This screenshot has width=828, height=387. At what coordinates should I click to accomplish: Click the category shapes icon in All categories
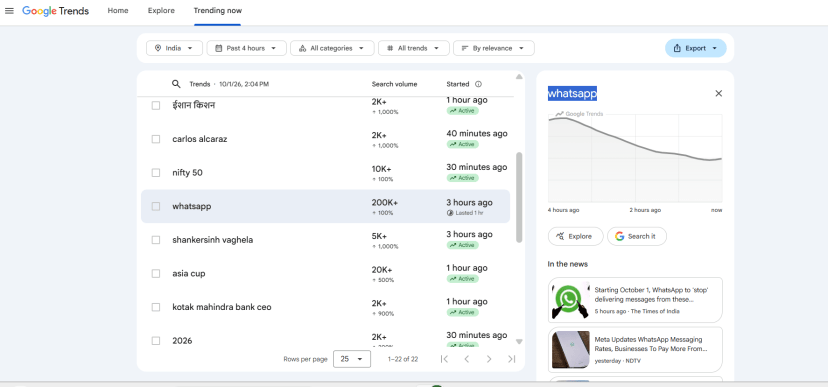(303, 48)
